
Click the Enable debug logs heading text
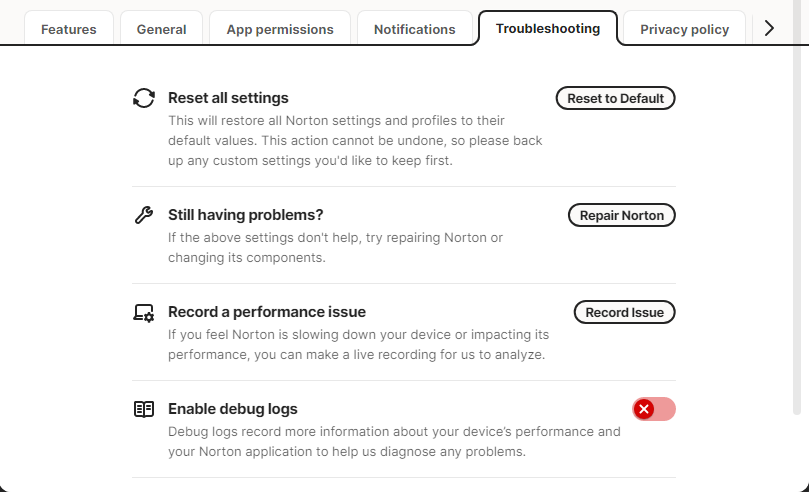[x=233, y=409]
